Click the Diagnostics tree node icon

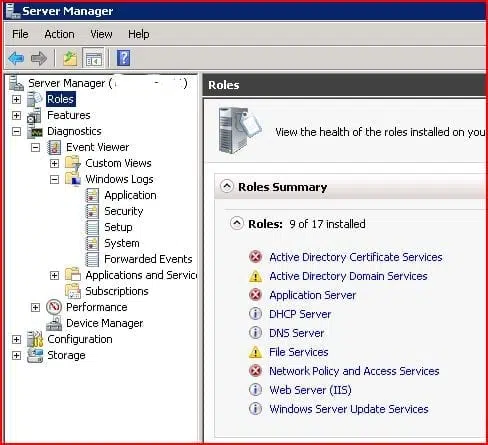(35, 132)
